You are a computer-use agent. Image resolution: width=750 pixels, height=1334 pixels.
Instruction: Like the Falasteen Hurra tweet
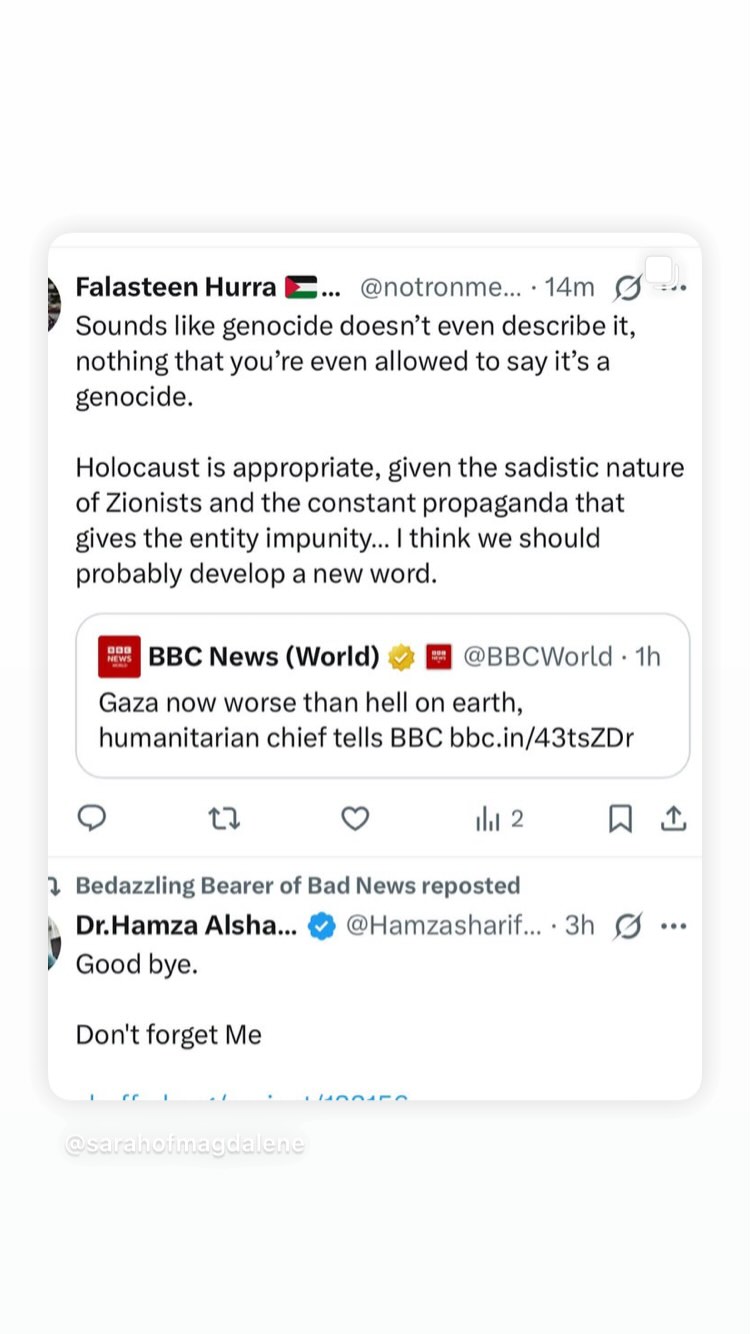355,819
